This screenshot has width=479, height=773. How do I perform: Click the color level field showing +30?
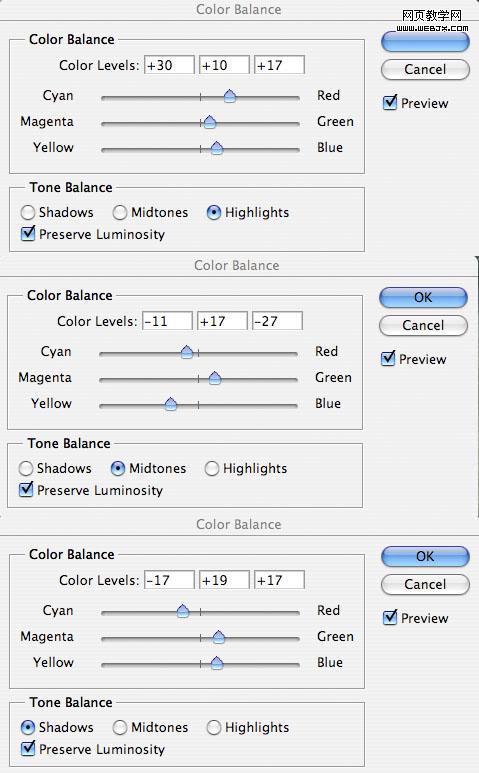[x=169, y=65]
